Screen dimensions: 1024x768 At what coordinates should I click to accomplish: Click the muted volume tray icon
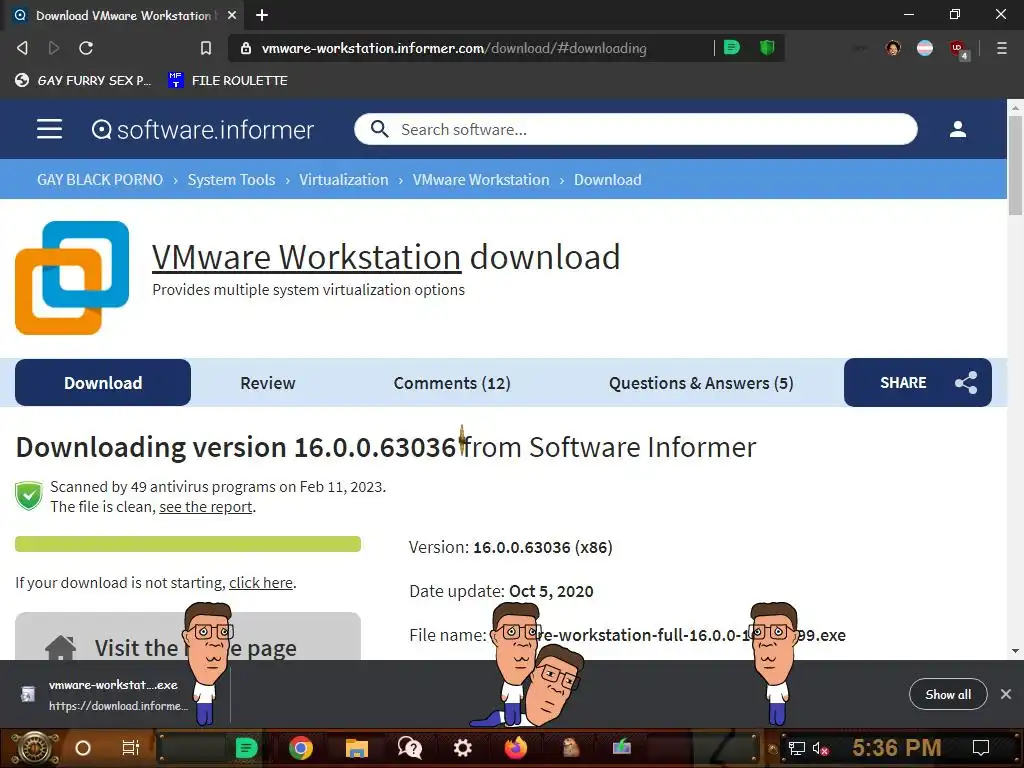(x=820, y=749)
